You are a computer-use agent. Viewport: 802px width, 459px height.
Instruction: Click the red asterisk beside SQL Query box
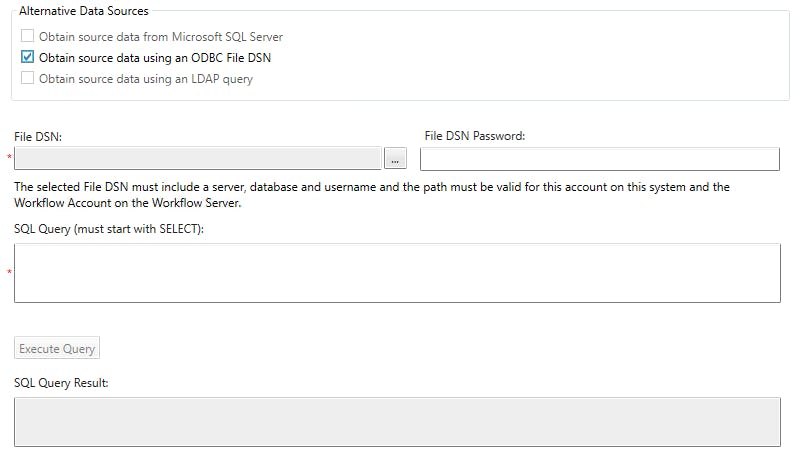point(10,272)
